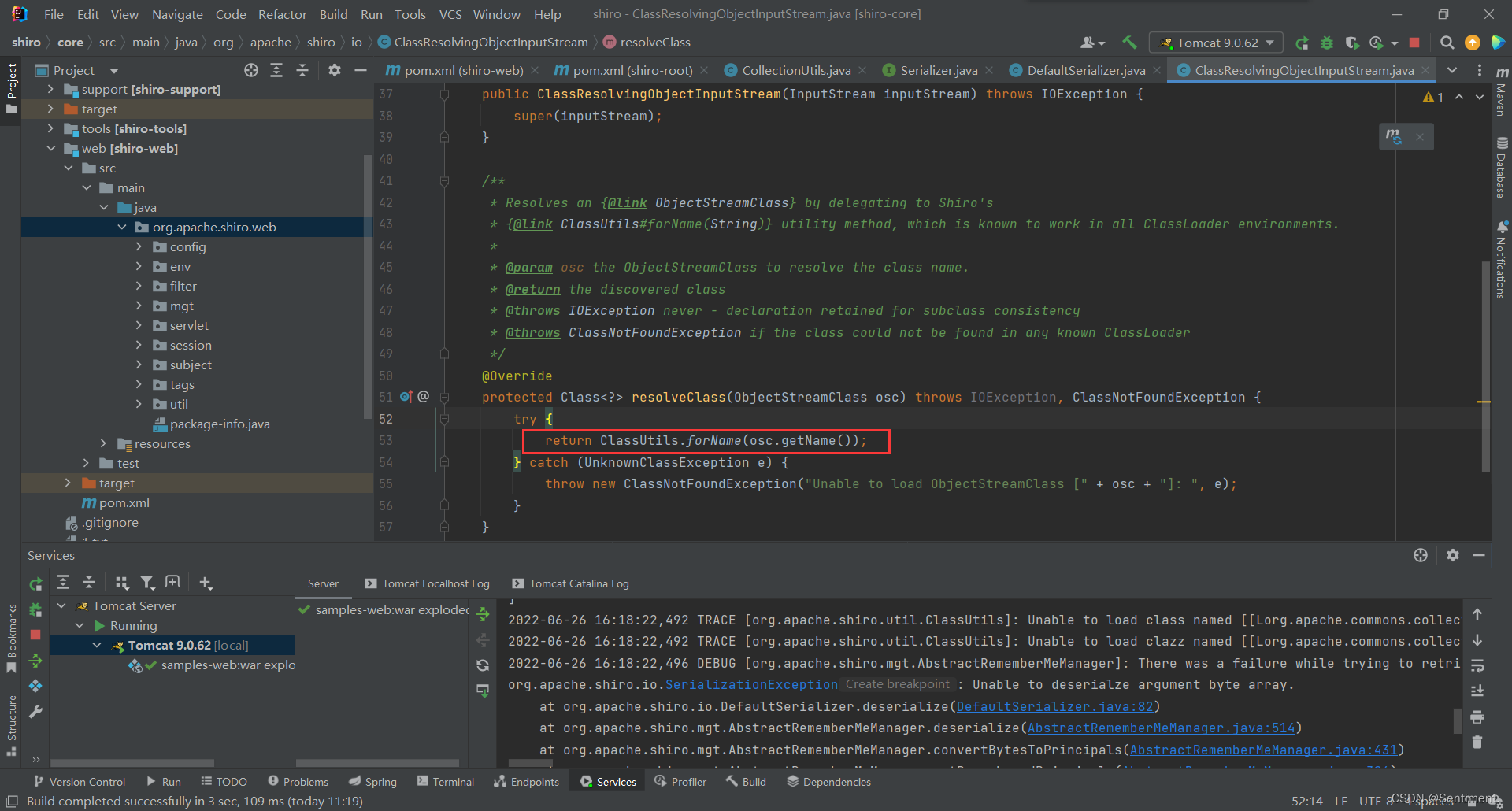Open Problems tool window button
The height and width of the screenshot is (811, 1512).
tap(298, 782)
